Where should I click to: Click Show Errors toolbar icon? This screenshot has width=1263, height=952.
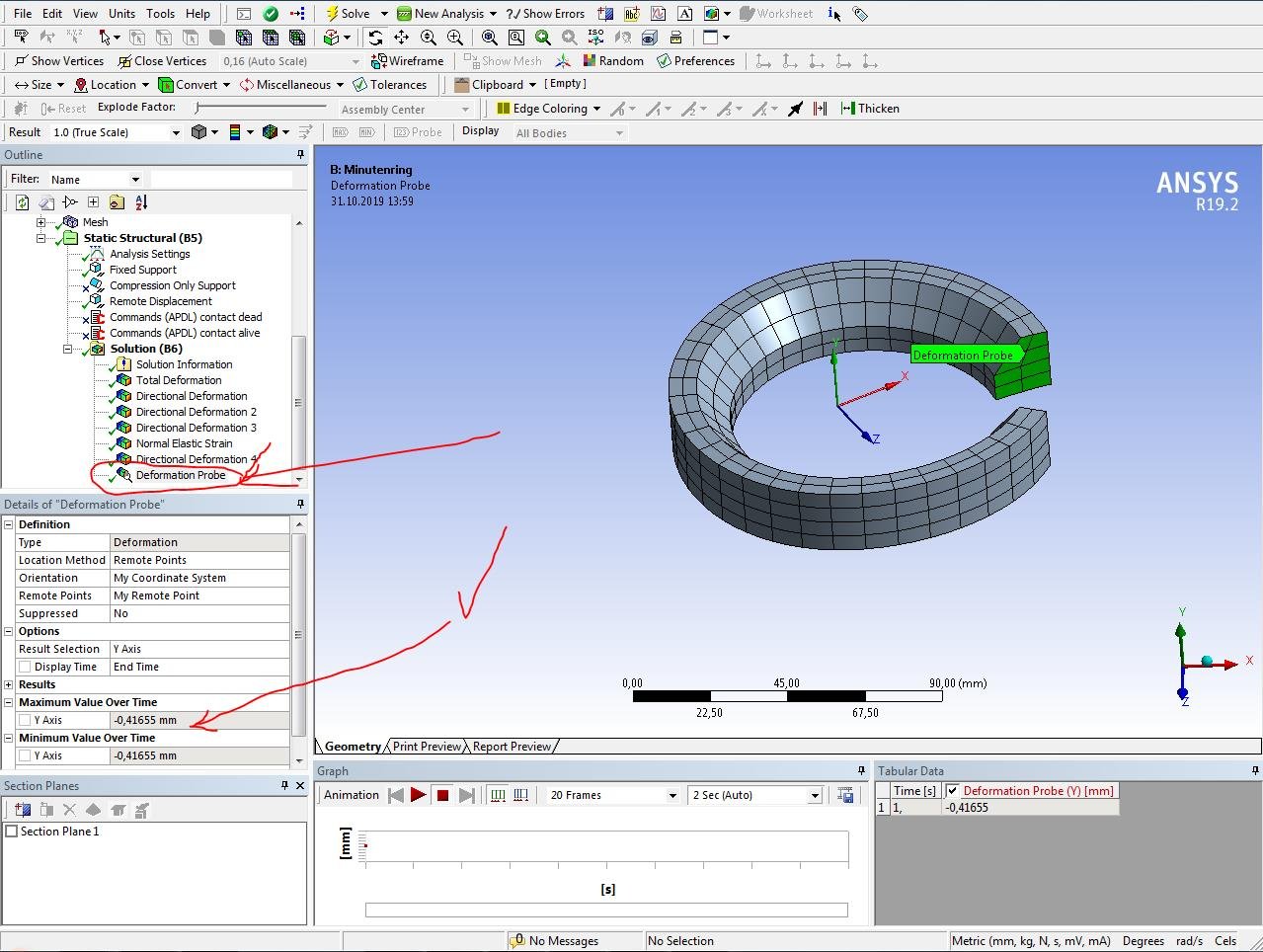pyautogui.click(x=545, y=14)
